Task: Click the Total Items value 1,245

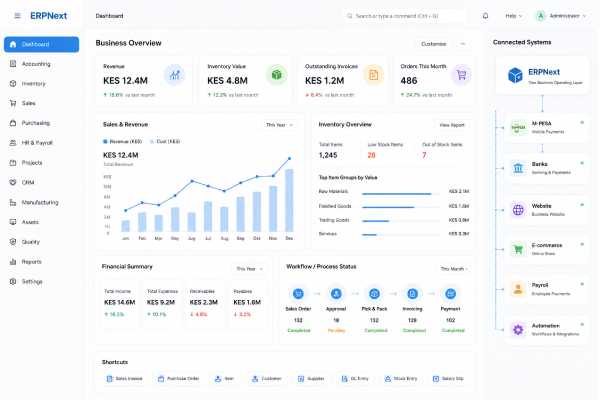Action: [328, 155]
